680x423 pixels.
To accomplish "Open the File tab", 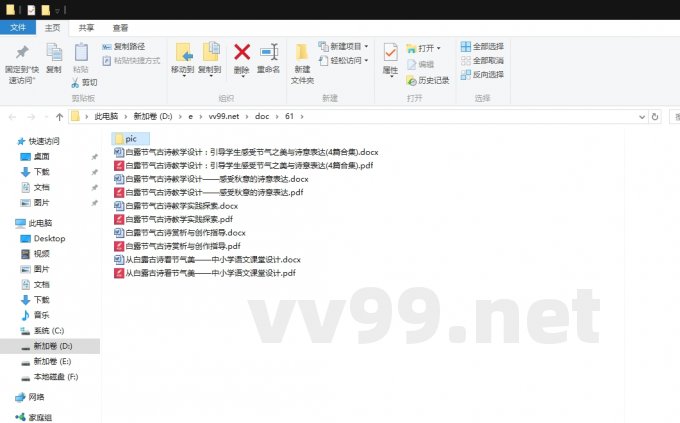I will tap(18, 27).
